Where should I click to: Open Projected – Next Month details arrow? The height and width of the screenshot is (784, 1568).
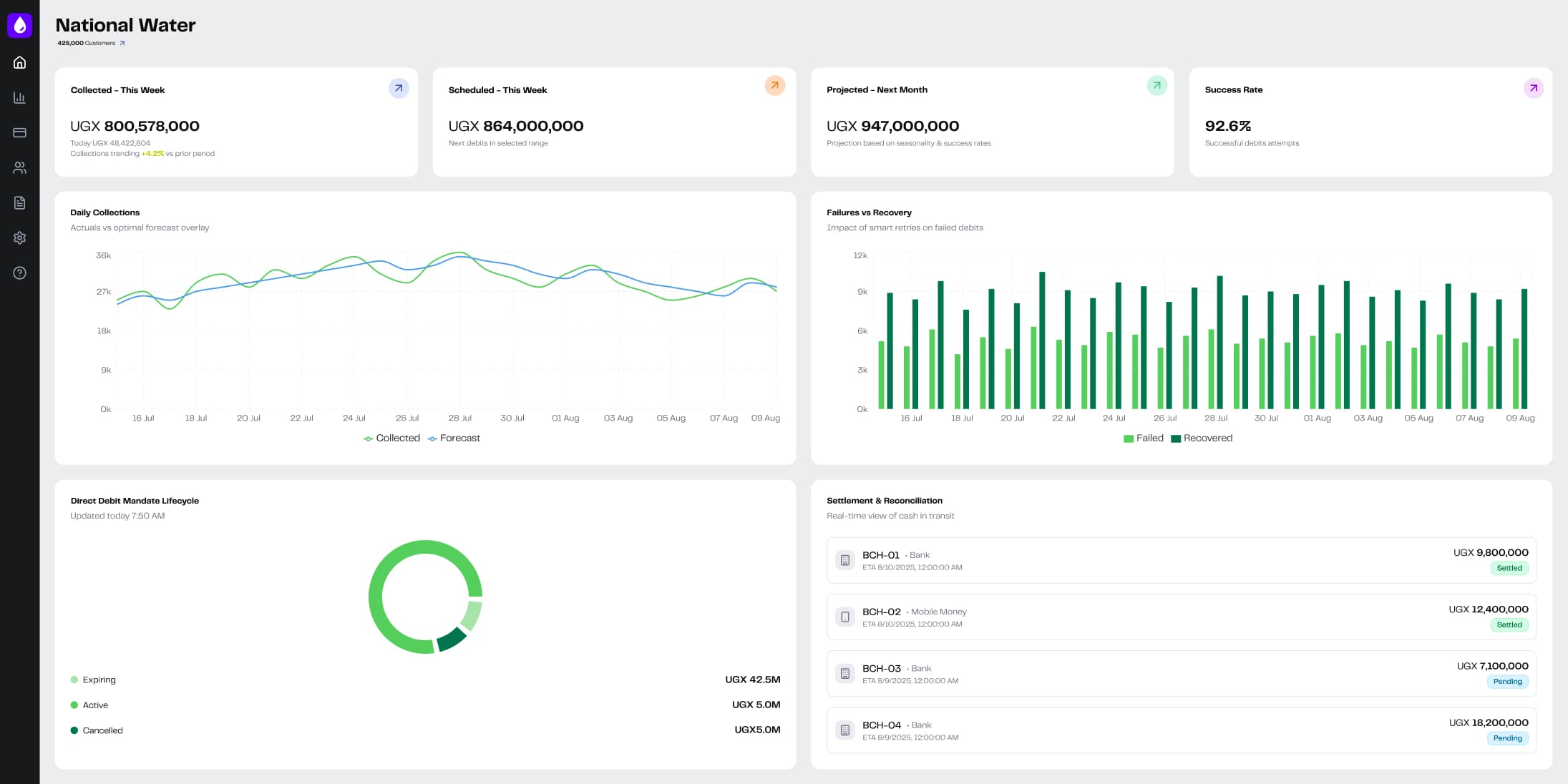[1156, 85]
